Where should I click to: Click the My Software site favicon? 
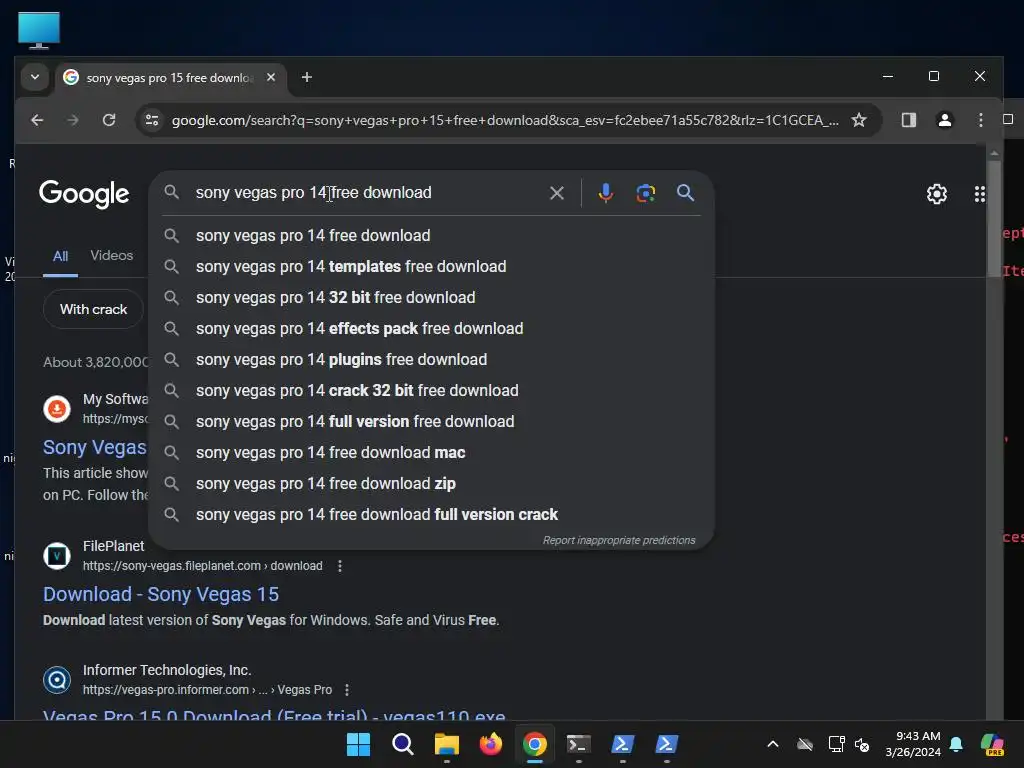point(57,409)
